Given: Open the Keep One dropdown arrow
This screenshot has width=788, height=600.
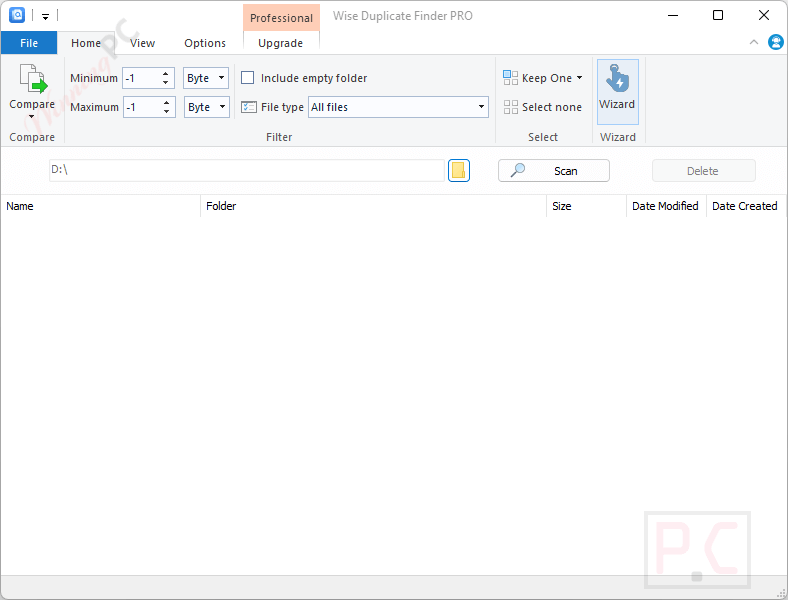Looking at the screenshot, I should click(579, 78).
